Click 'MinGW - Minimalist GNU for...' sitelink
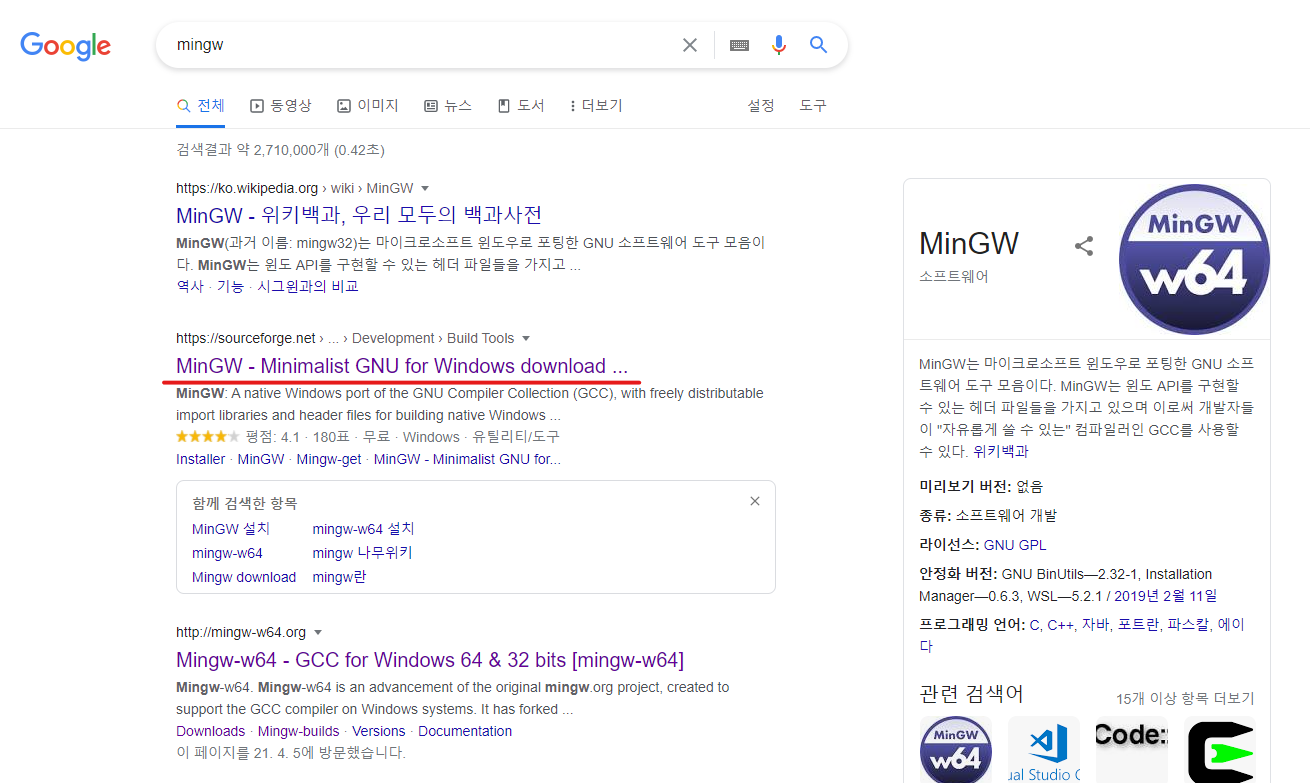Image resolution: width=1310 pixels, height=783 pixels. (x=467, y=459)
